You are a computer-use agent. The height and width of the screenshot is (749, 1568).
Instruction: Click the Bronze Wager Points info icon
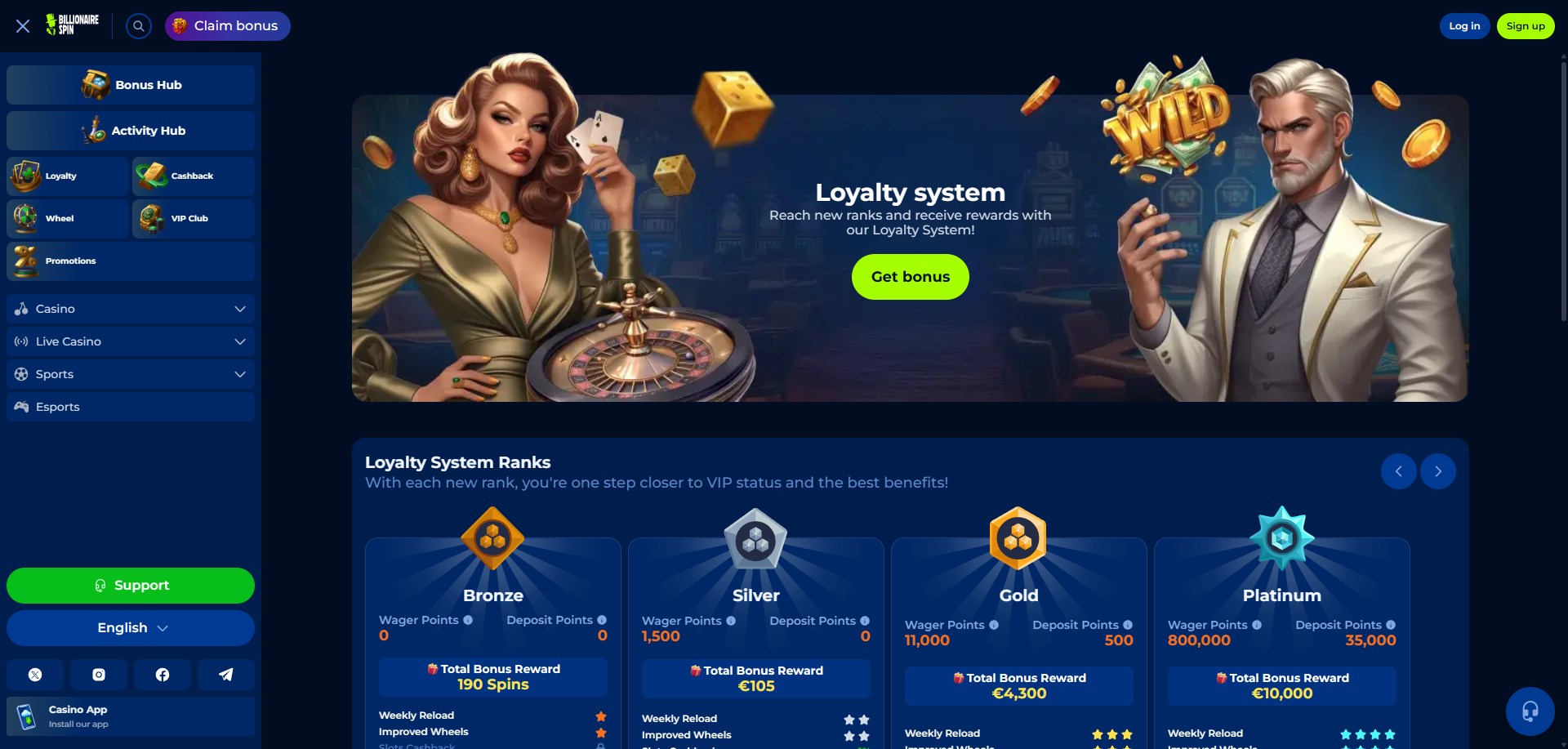468,620
